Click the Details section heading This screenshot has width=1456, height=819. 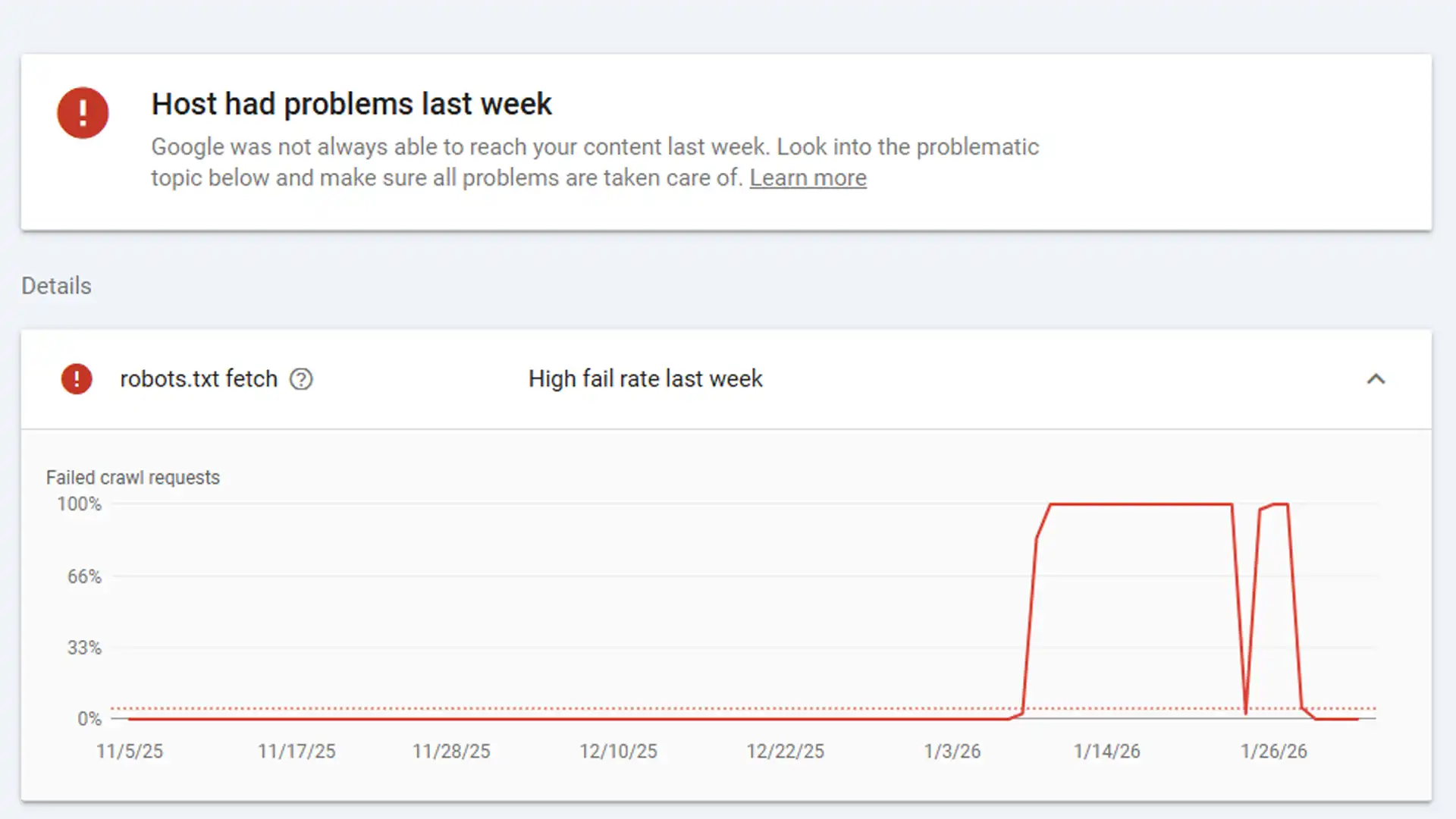(x=56, y=286)
